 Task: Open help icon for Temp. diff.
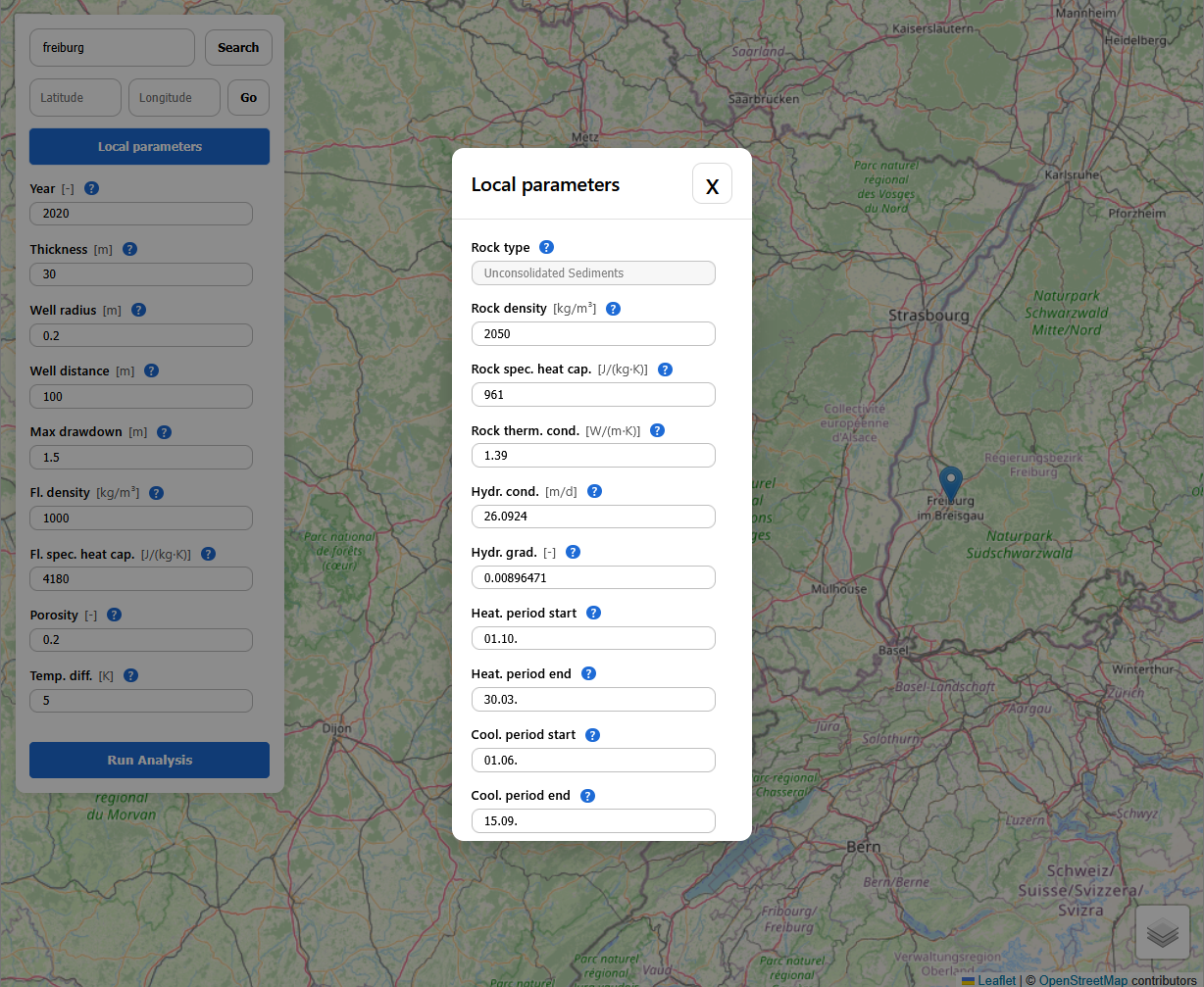tap(130, 675)
